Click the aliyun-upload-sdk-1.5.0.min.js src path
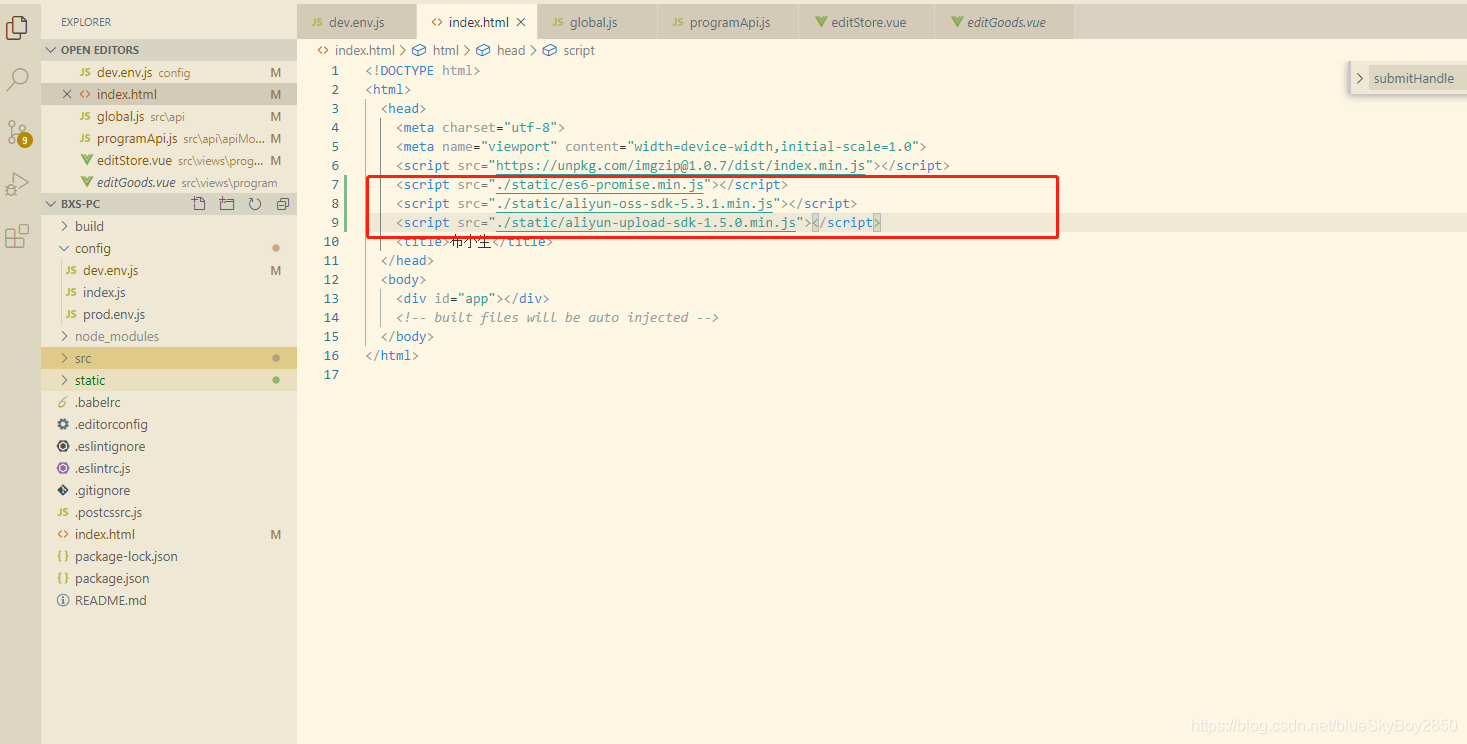The image size is (1467, 744). [x=646, y=222]
